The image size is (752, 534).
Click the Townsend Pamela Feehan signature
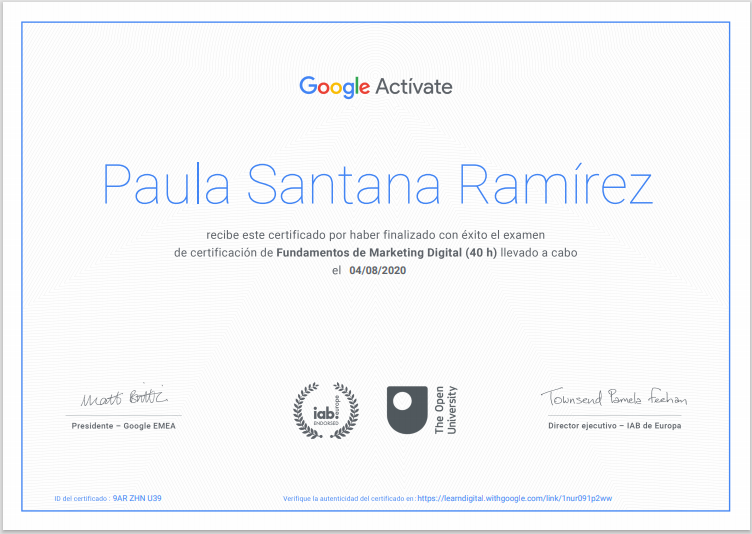[614, 397]
